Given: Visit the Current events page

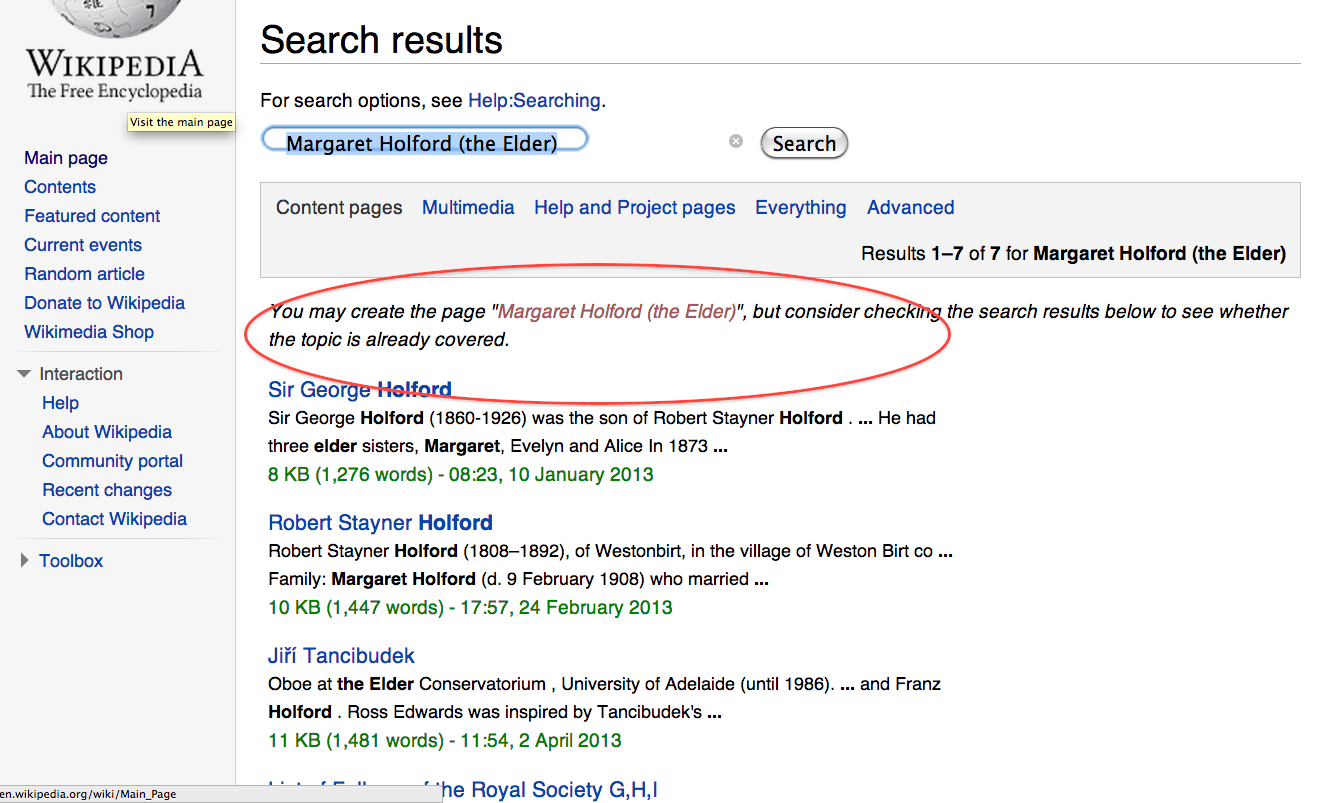Looking at the screenshot, I should tap(83, 245).
